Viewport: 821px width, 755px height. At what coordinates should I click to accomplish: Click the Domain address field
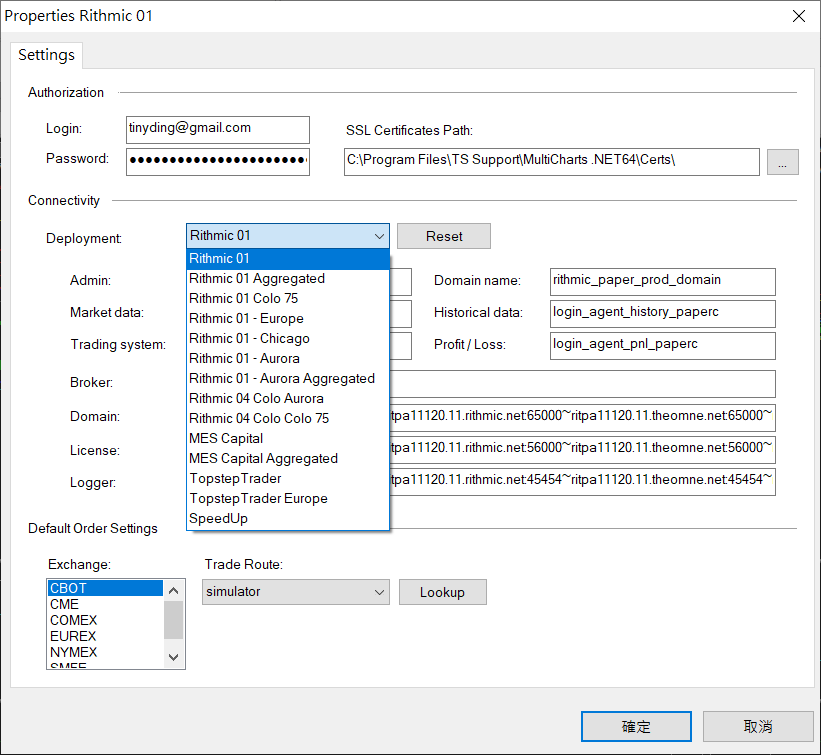pos(582,418)
